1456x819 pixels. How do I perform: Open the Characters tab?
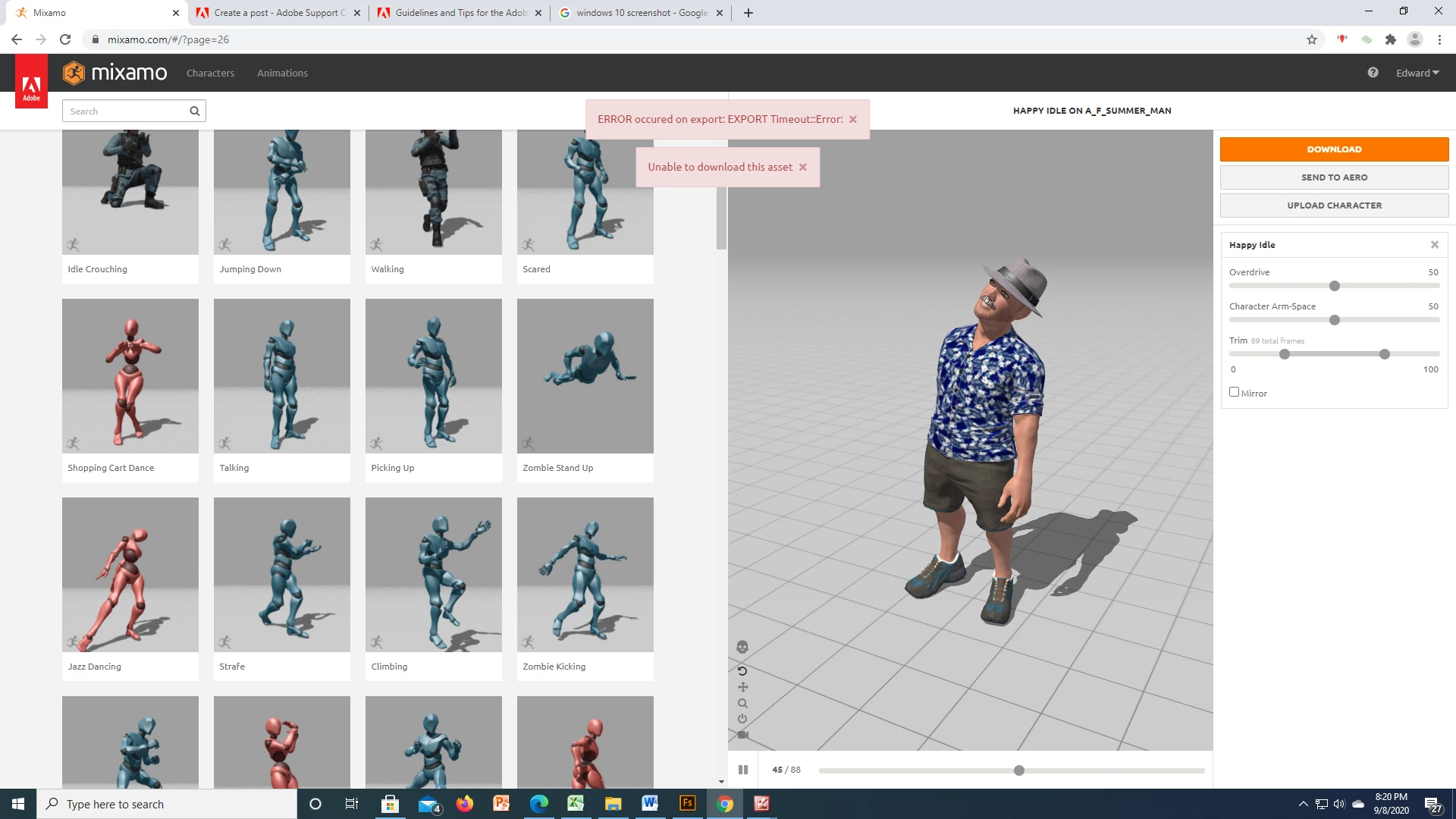coord(210,73)
